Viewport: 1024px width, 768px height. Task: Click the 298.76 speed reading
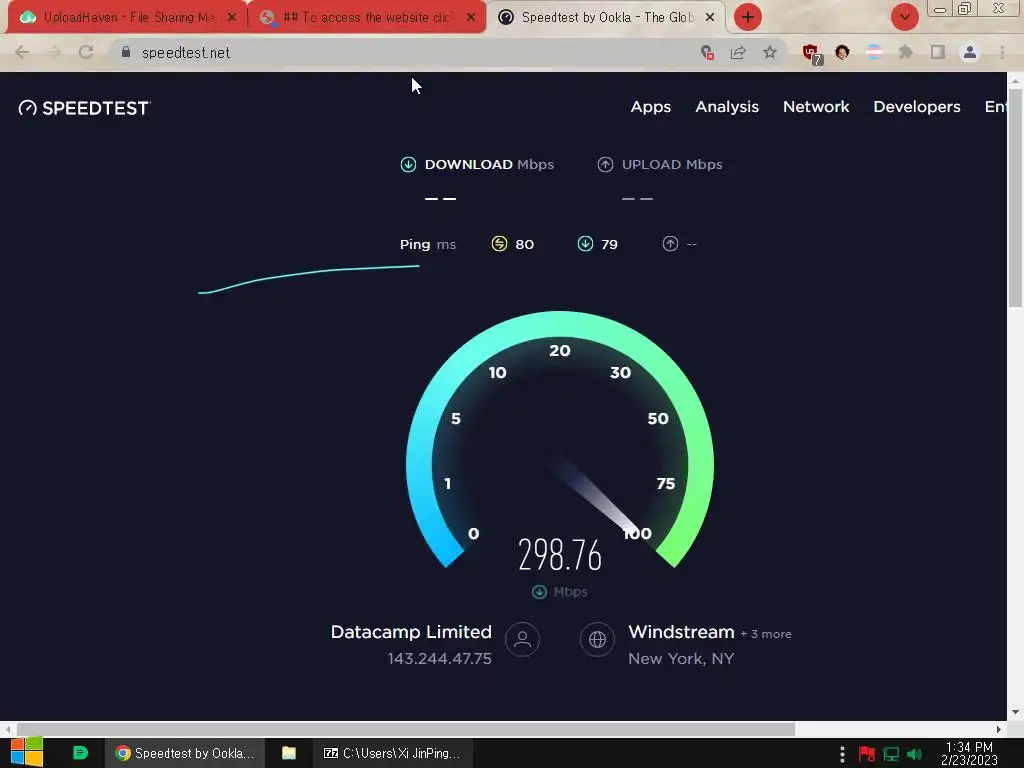point(560,555)
